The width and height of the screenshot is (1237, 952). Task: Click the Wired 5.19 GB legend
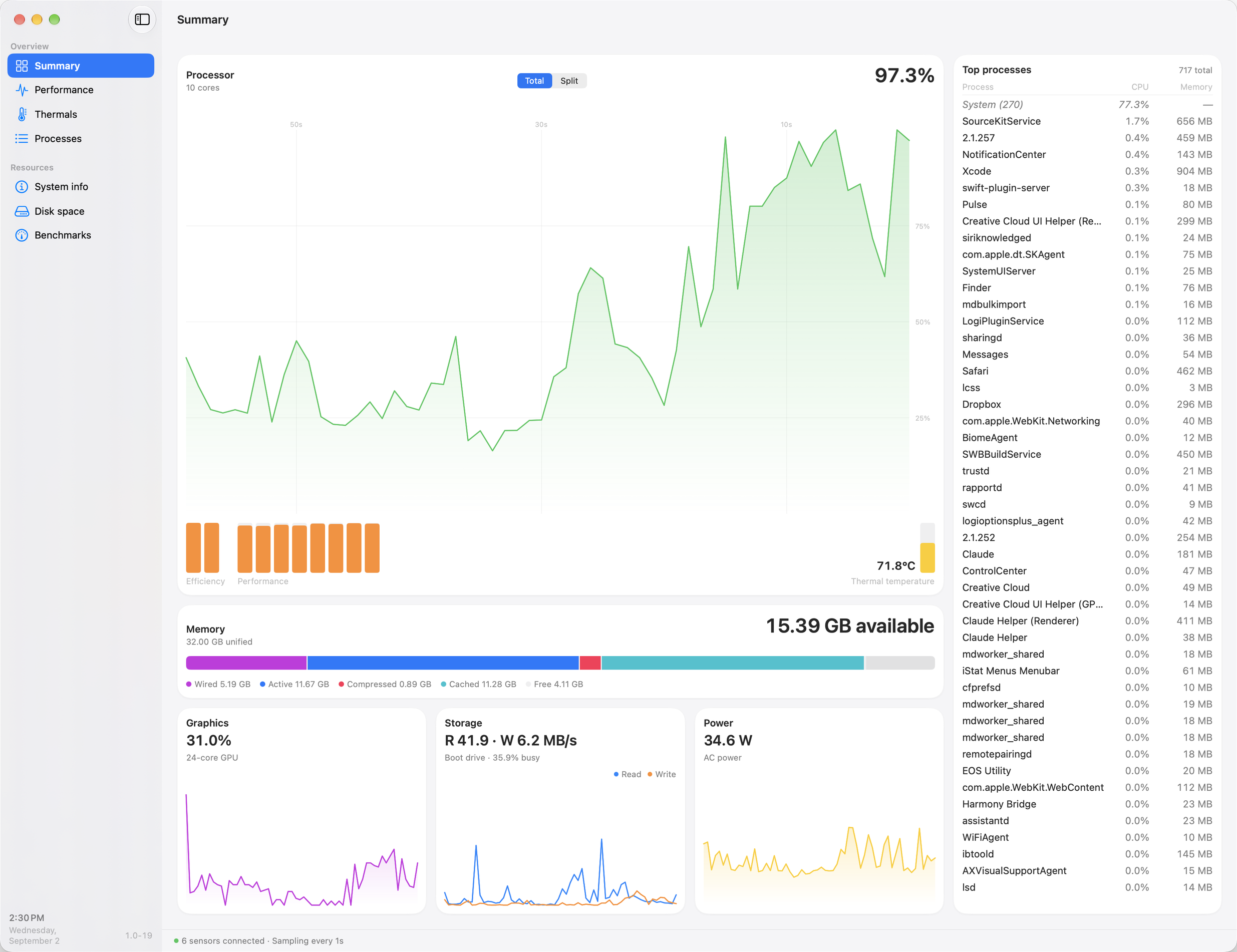[218, 684]
